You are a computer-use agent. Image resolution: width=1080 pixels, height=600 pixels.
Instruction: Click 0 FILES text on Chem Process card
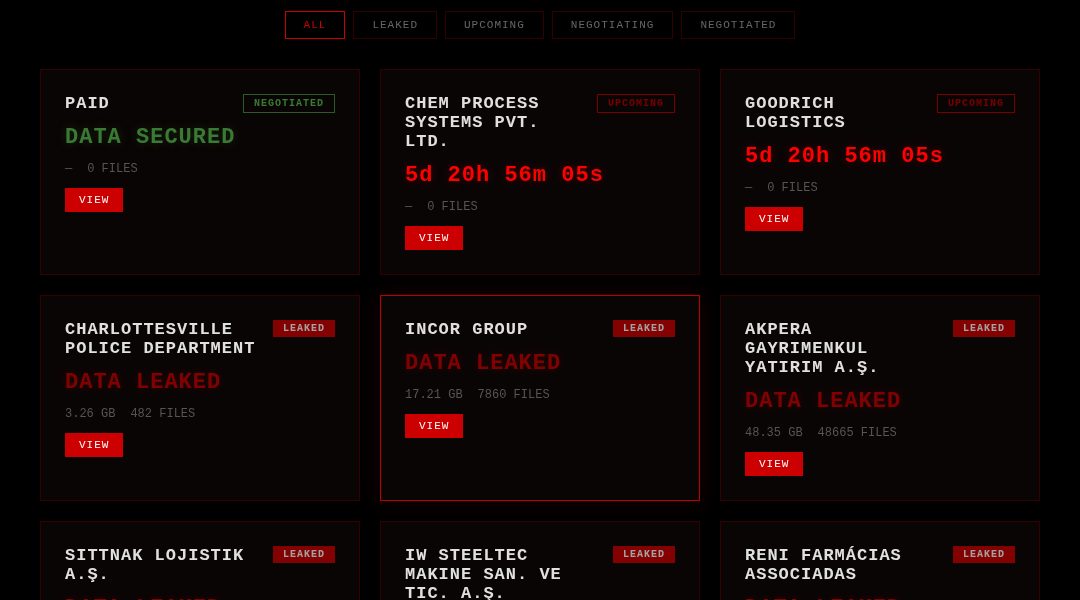[453, 206]
